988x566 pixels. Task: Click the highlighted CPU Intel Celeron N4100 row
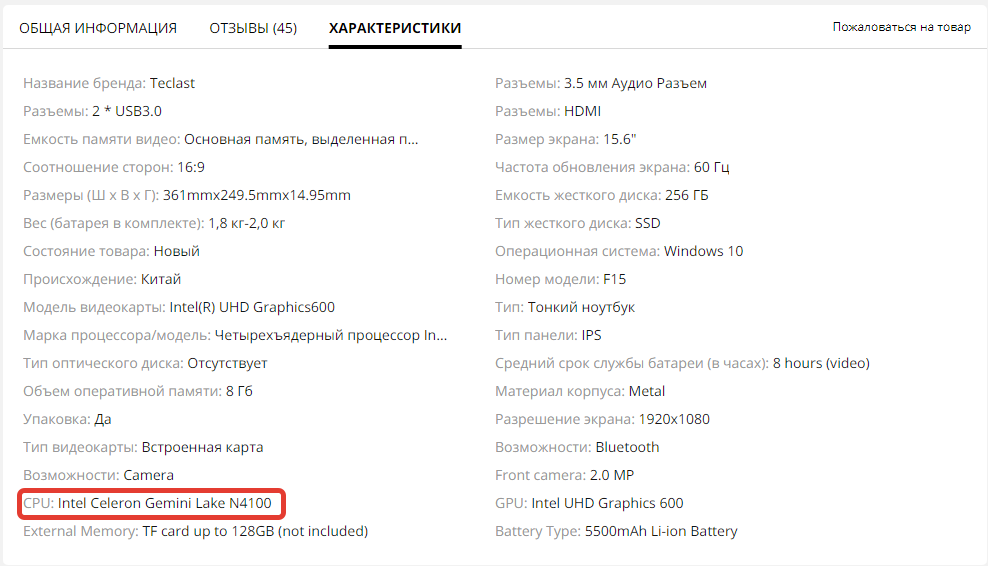pyautogui.click(x=147, y=503)
